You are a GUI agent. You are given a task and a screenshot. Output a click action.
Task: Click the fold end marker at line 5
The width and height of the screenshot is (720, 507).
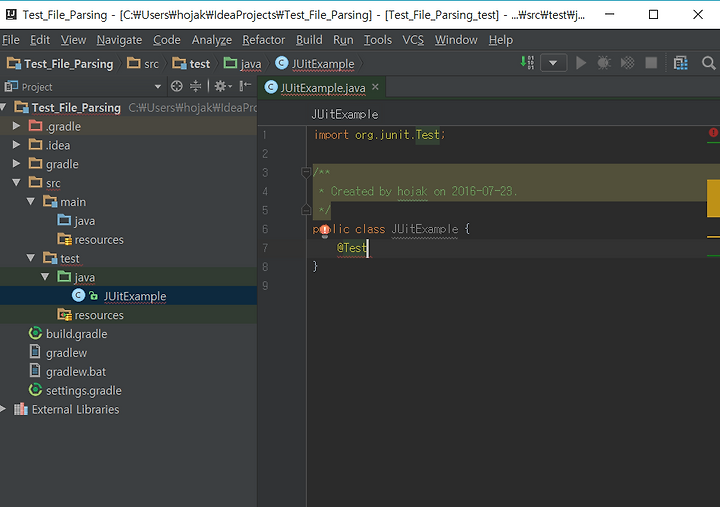pos(306,210)
